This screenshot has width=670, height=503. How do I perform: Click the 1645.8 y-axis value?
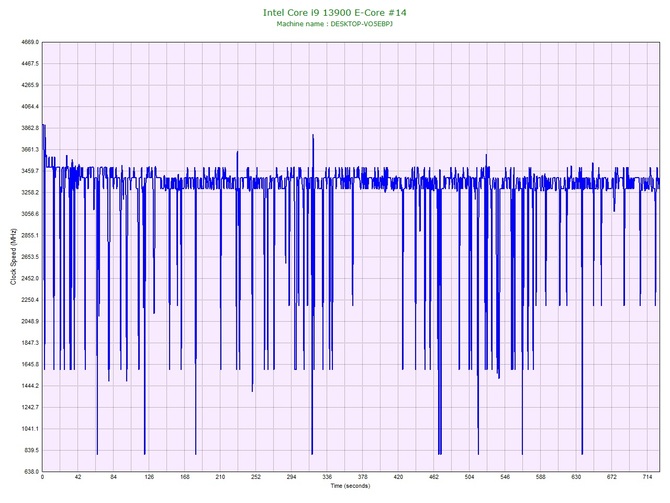point(30,365)
